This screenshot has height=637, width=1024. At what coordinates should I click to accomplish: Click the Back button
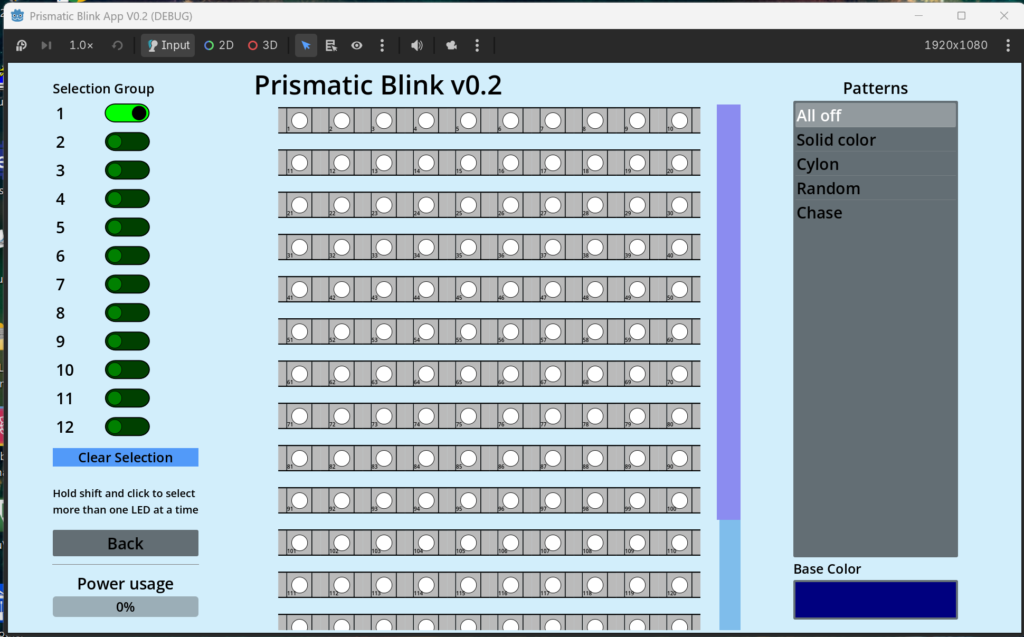[125, 543]
